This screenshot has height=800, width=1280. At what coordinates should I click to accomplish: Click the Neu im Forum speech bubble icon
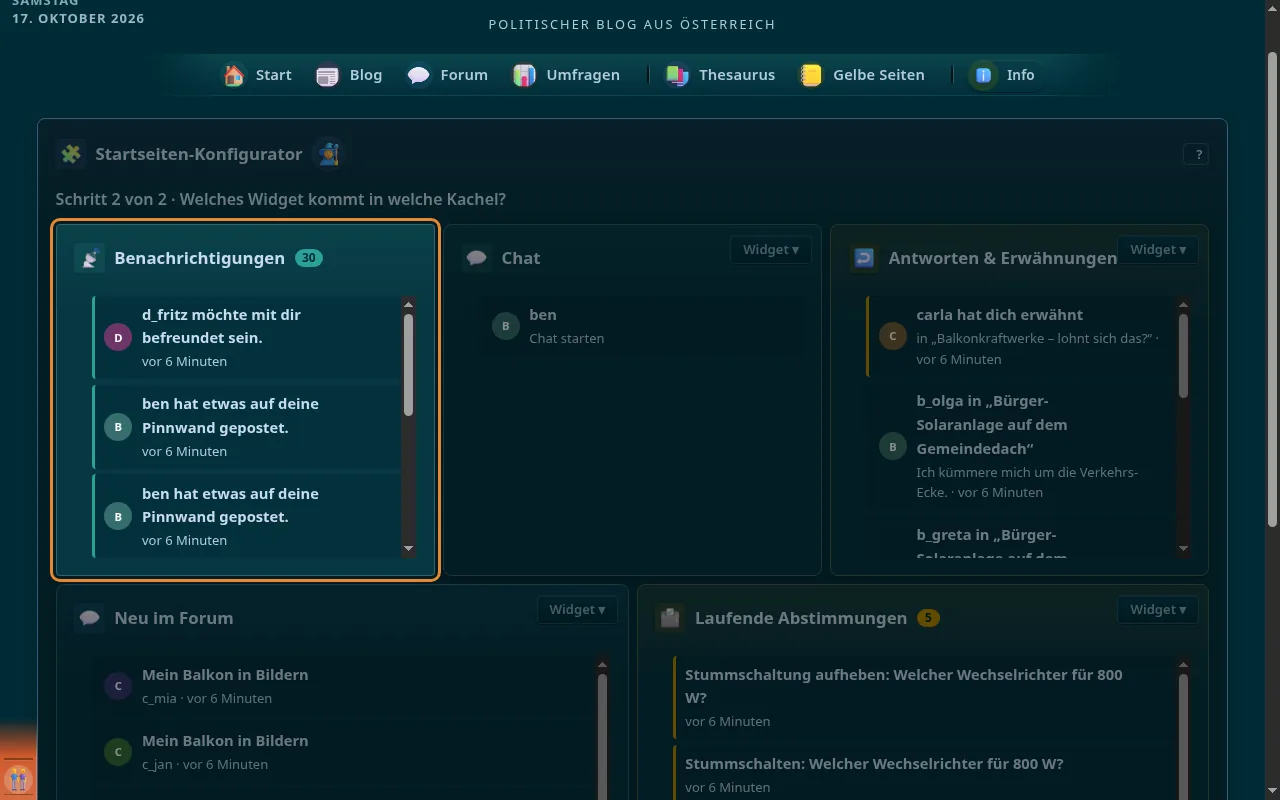click(90, 618)
